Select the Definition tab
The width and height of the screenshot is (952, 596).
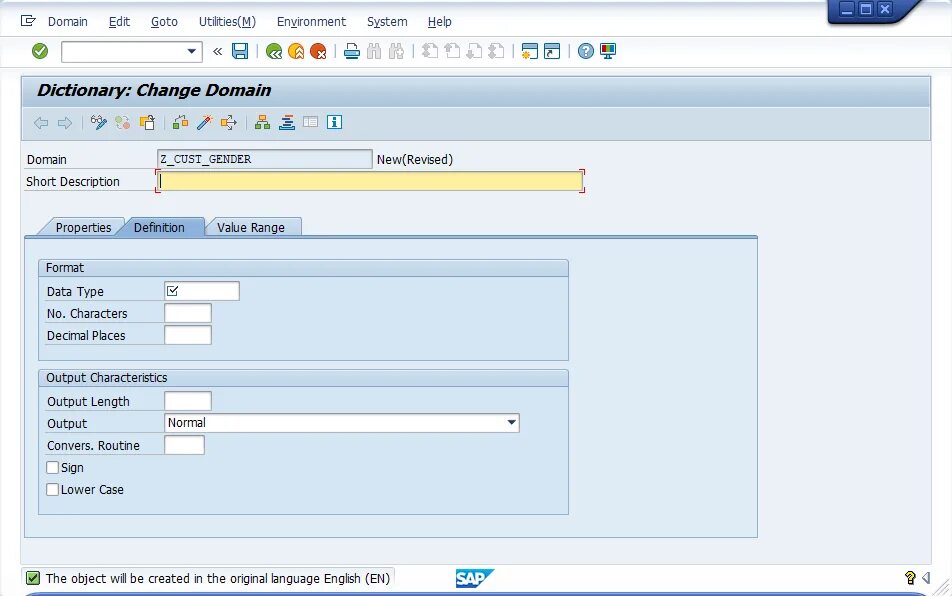159,228
